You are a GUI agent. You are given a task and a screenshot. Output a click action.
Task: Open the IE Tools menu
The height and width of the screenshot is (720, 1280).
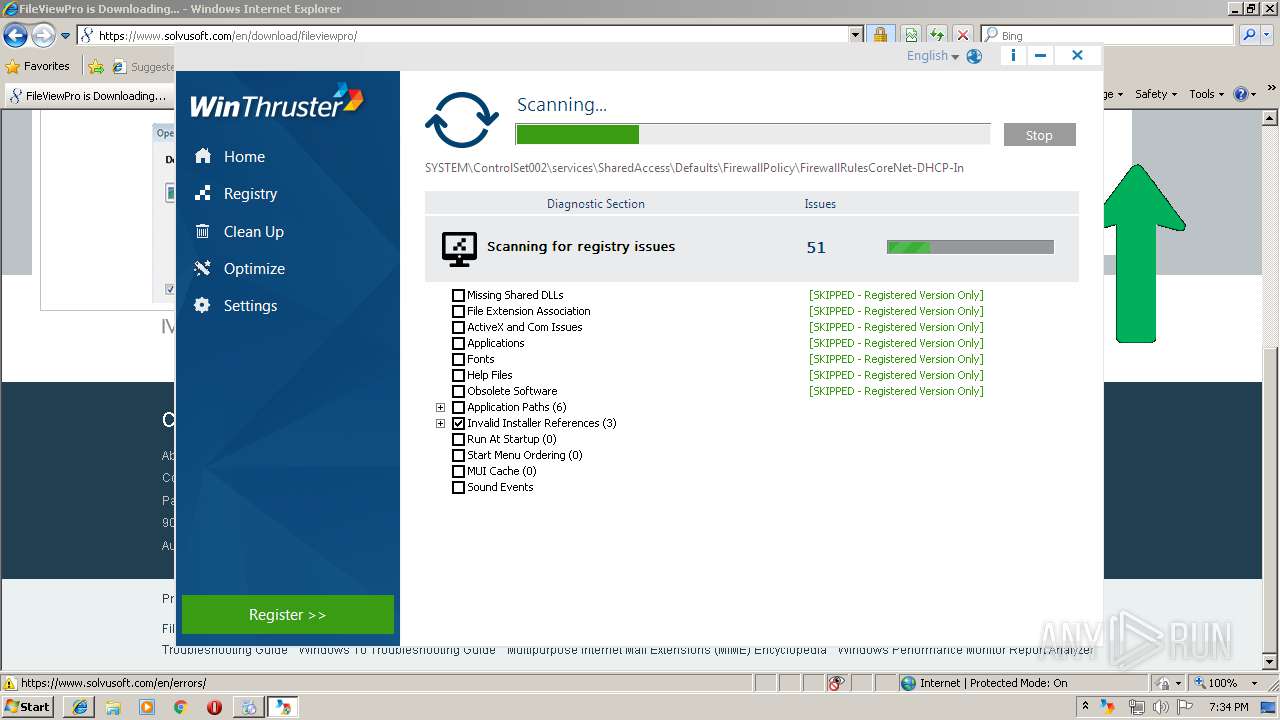pyautogui.click(x=1207, y=94)
